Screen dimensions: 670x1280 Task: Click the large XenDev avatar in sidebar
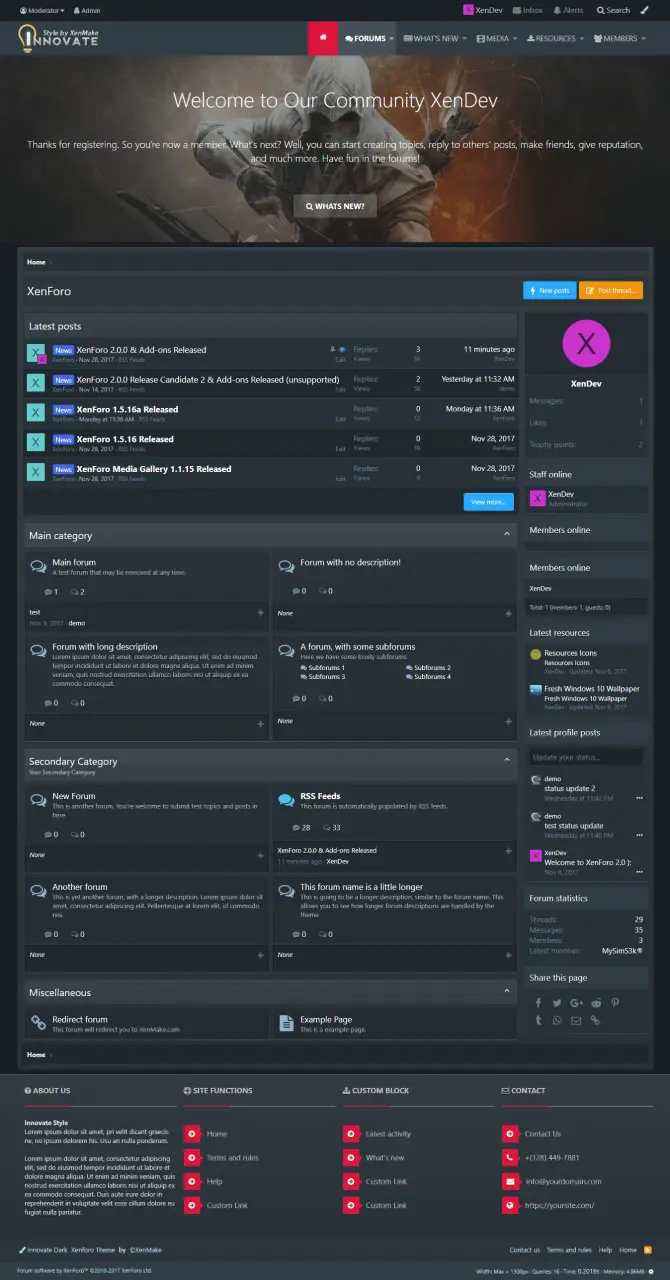point(586,344)
